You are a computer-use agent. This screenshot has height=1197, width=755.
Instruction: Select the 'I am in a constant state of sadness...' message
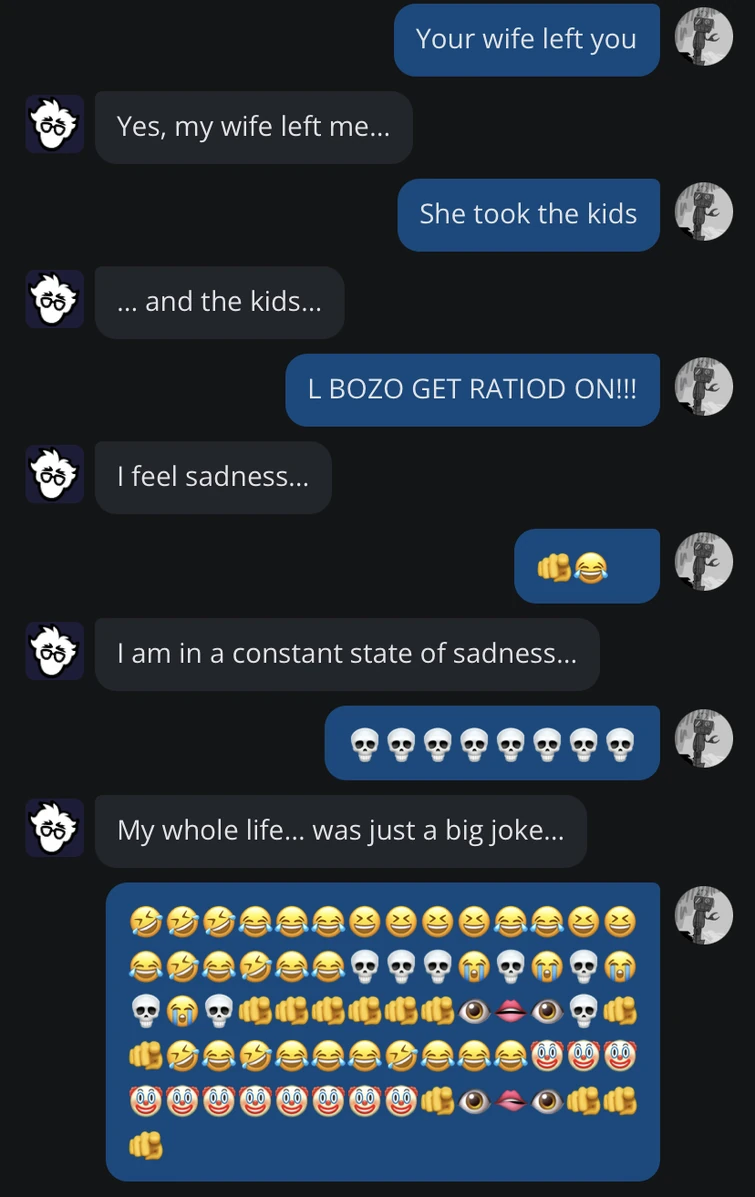[x=347, y=654]
